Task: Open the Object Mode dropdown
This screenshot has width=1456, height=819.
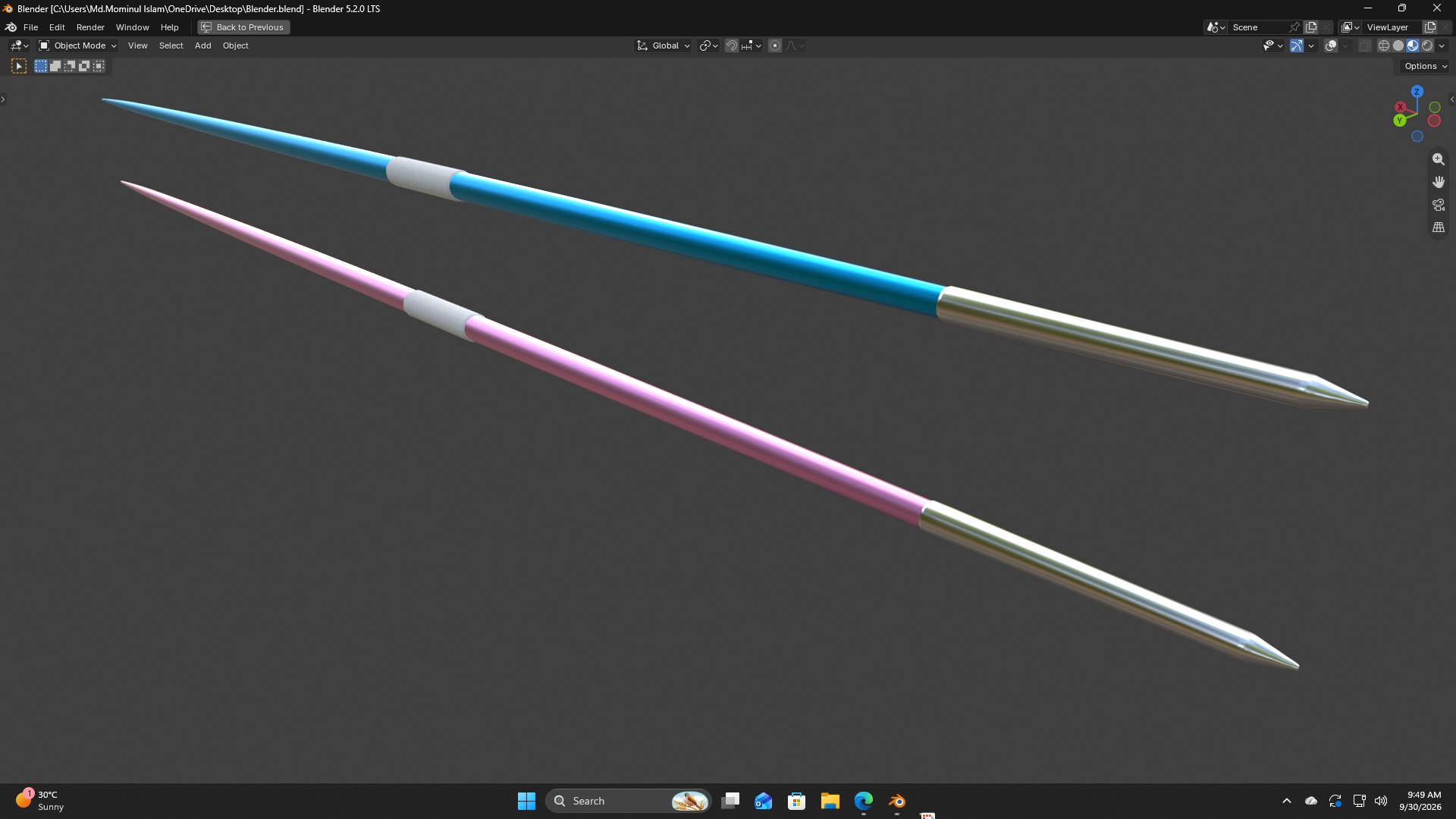Action: (77, 45)
